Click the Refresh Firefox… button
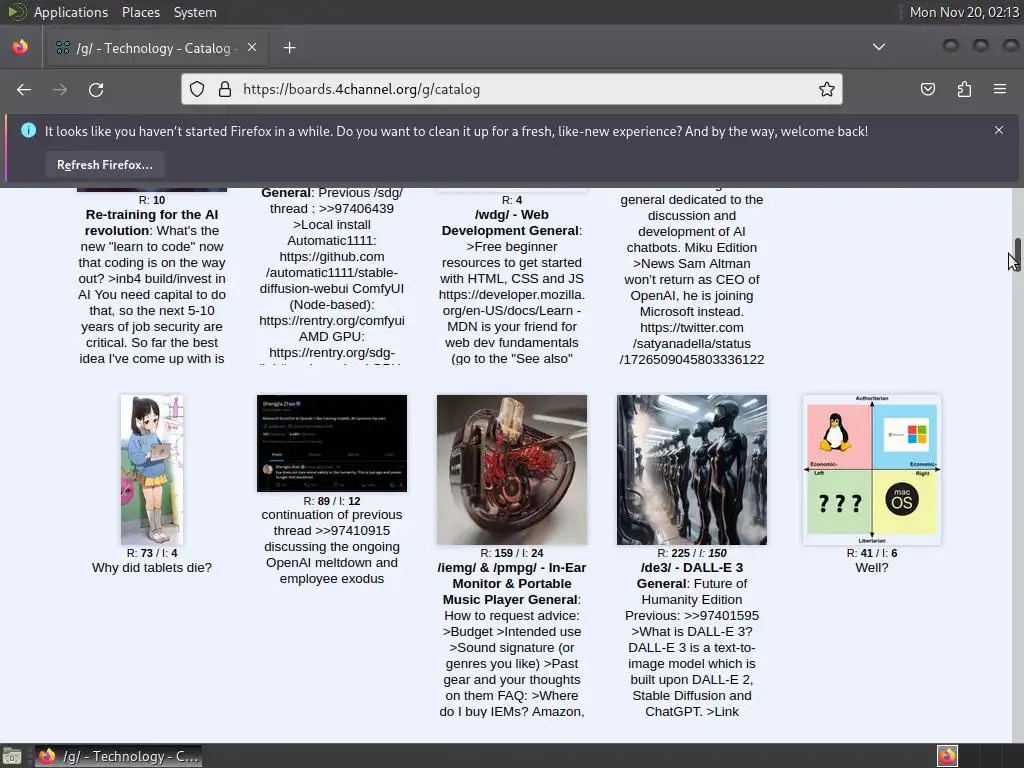 tap(105, 165)
